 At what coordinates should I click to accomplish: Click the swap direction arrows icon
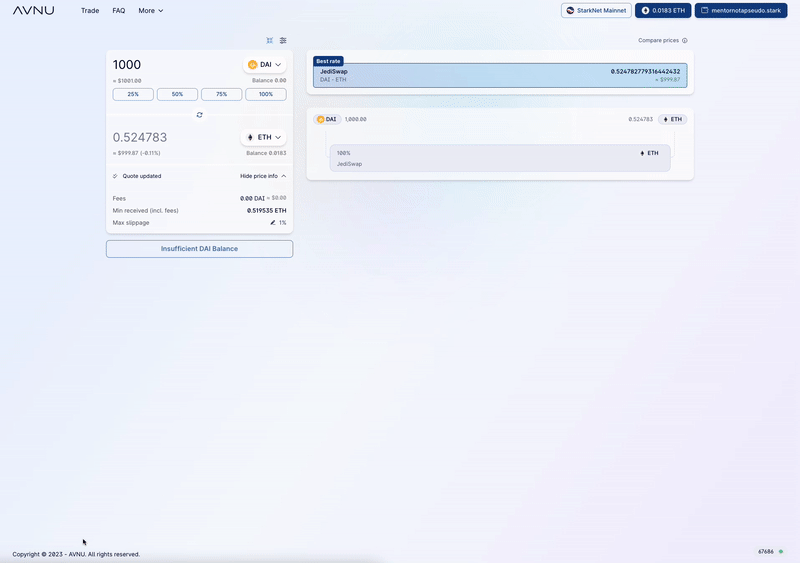tap(199, 115)
